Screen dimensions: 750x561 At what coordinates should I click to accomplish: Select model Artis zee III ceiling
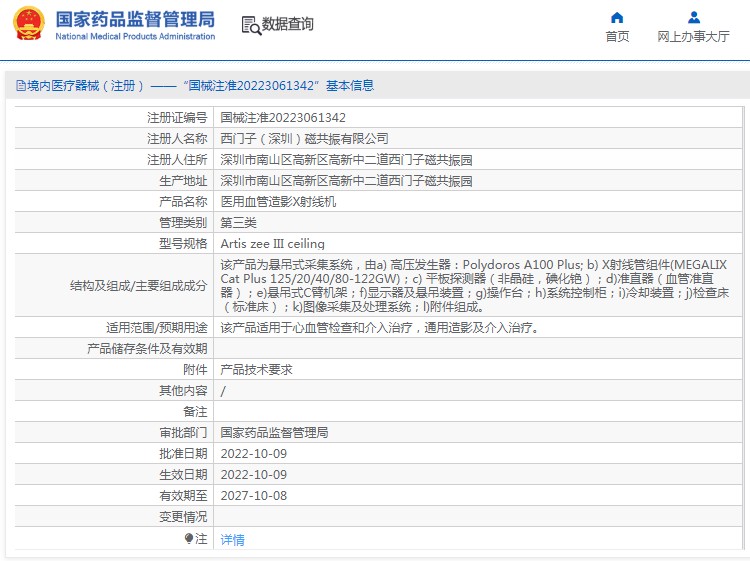(x=272, y=244)
